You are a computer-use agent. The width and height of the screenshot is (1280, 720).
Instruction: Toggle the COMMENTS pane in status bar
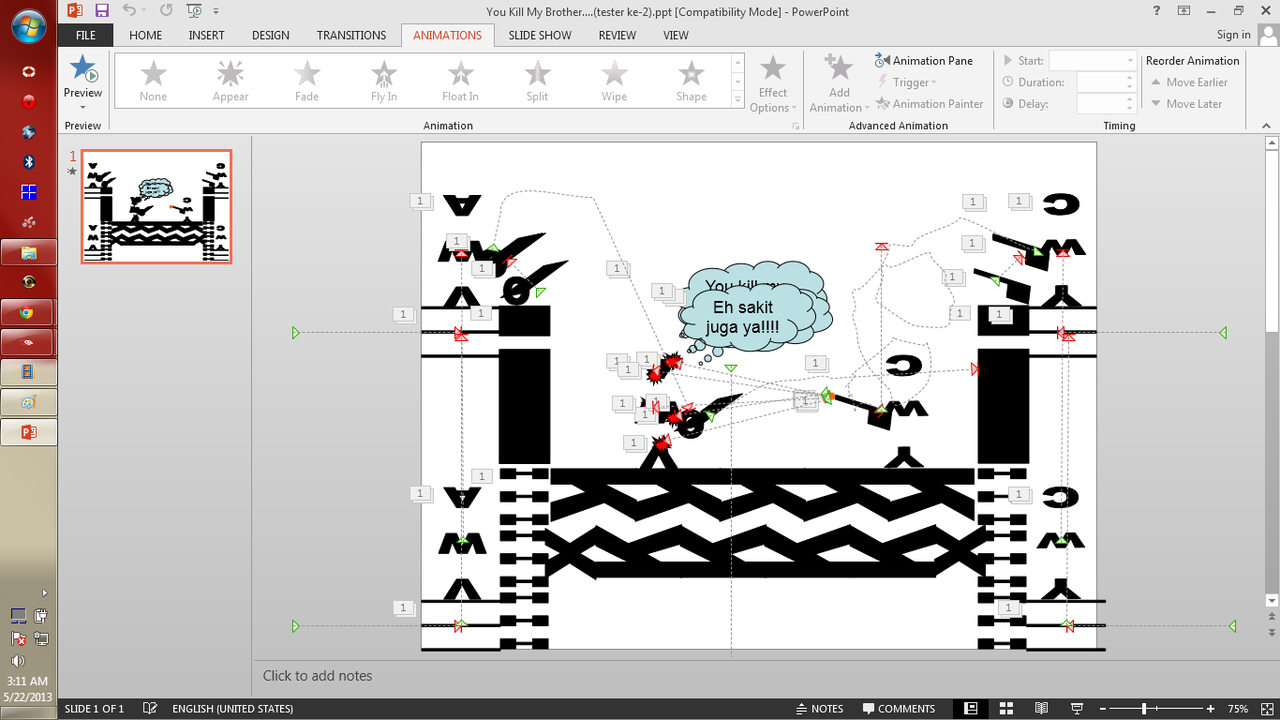(897, 709)
